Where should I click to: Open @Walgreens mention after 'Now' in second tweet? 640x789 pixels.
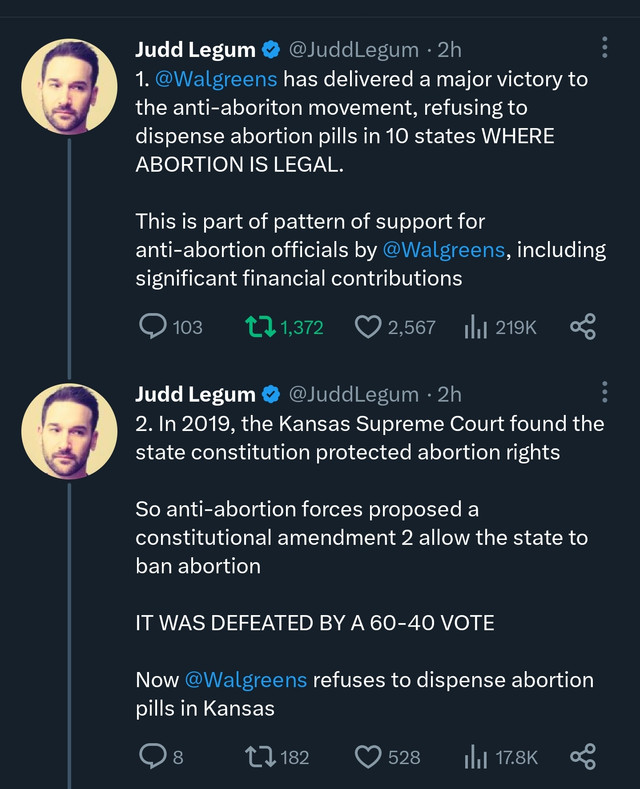coord(246,680)
